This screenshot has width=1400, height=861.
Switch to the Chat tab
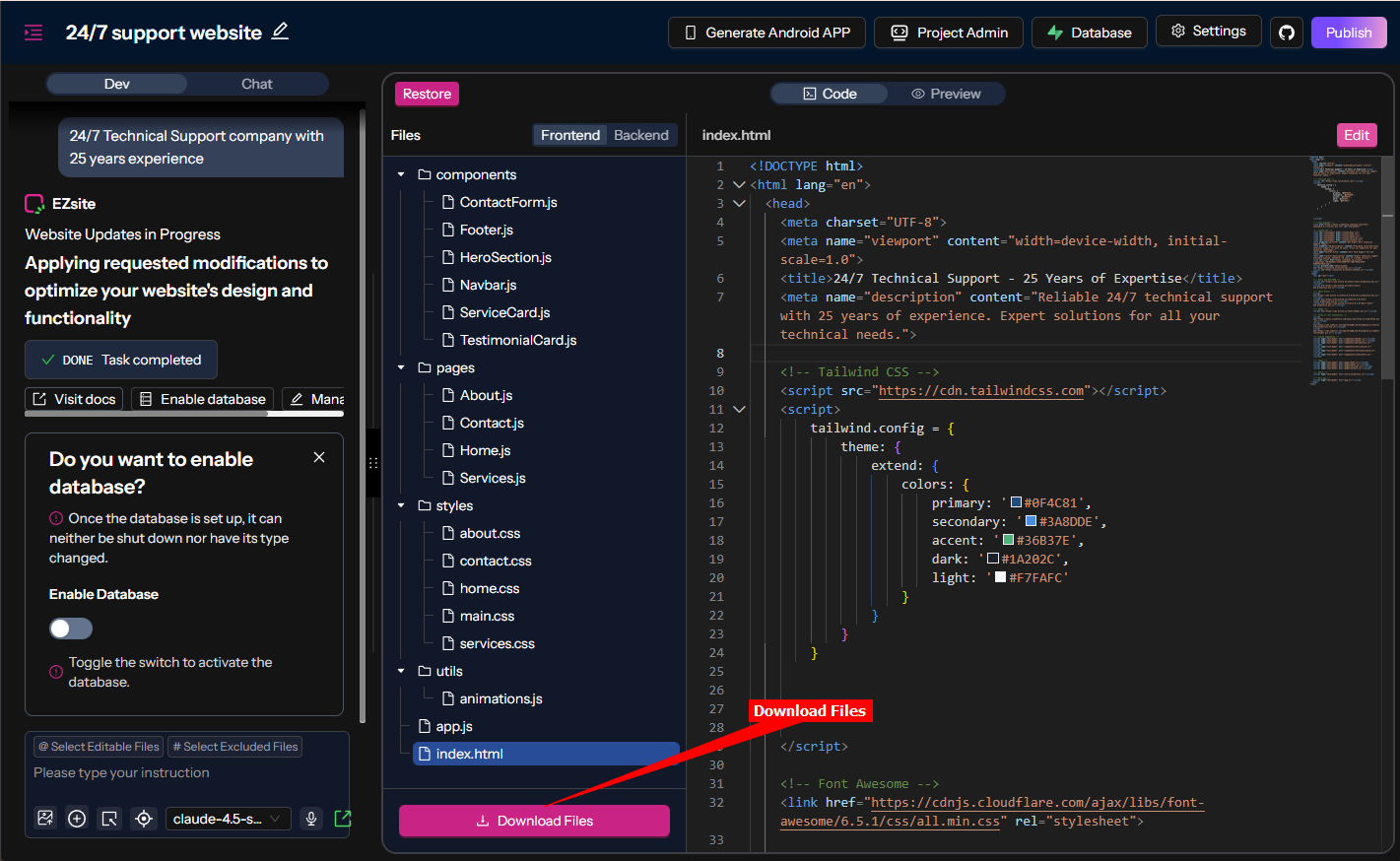(x=256, y=84)
